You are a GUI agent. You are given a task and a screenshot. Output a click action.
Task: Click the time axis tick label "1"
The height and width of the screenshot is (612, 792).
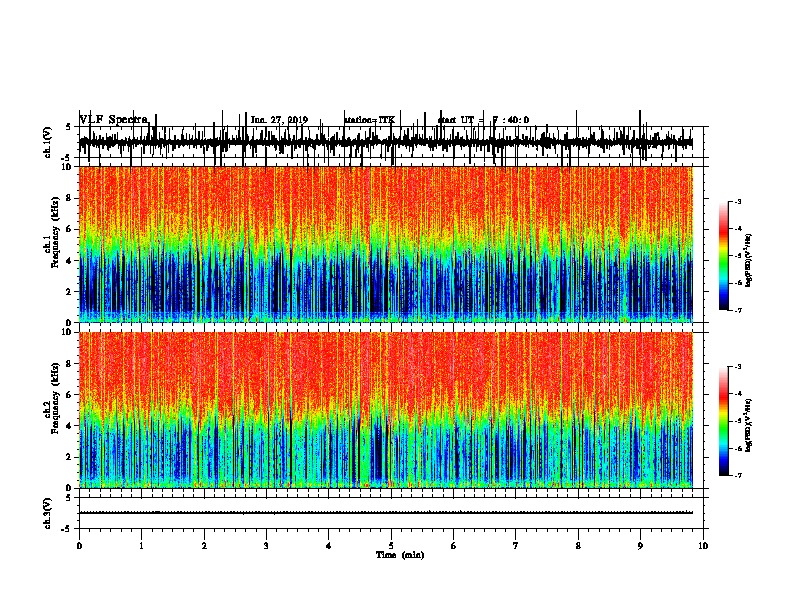[x=141, y=546]
